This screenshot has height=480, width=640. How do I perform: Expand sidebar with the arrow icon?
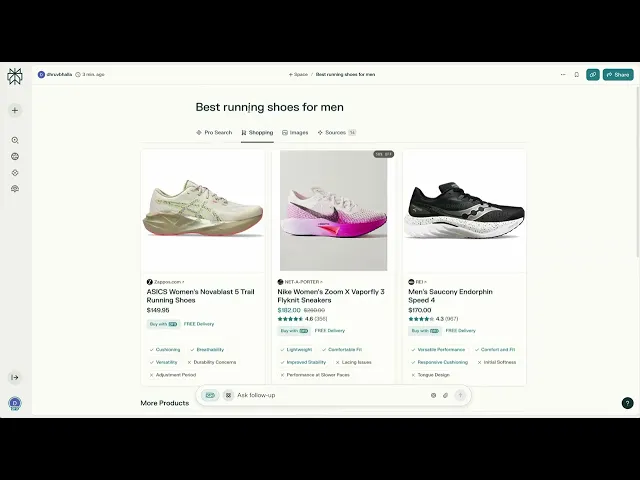[x=15, y=378]
